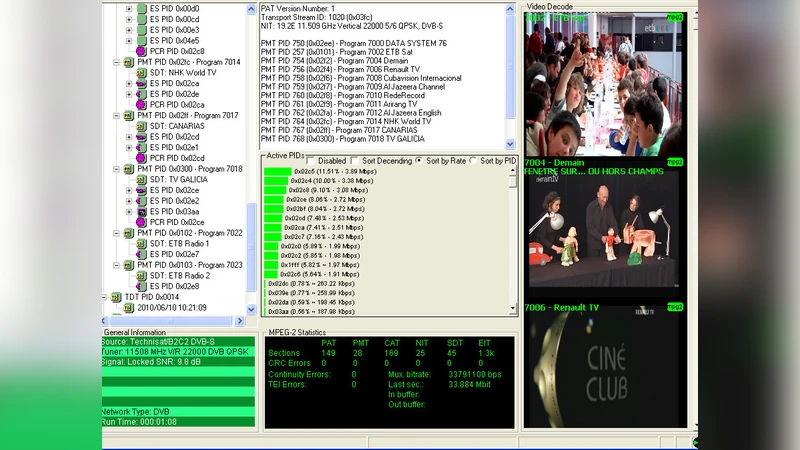Screen dimensions: 800x450
Task: Click the PCR PID 0x02cd pink icon
Action: coord(142,158)
